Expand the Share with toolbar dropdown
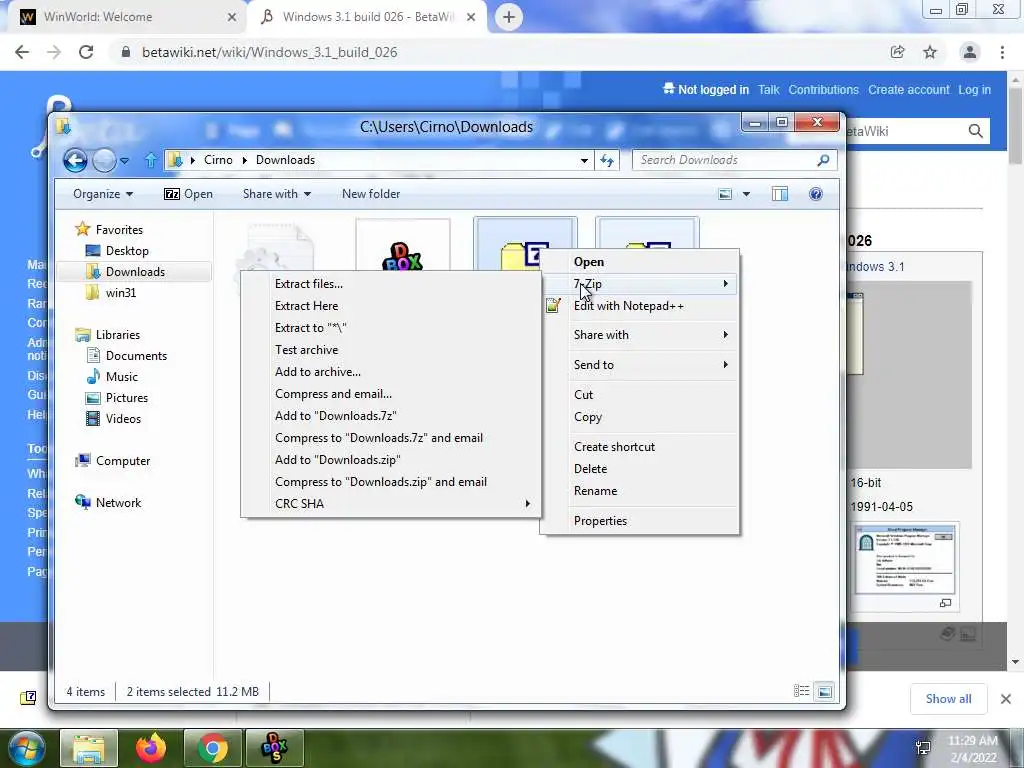 [x=277, y=194]
